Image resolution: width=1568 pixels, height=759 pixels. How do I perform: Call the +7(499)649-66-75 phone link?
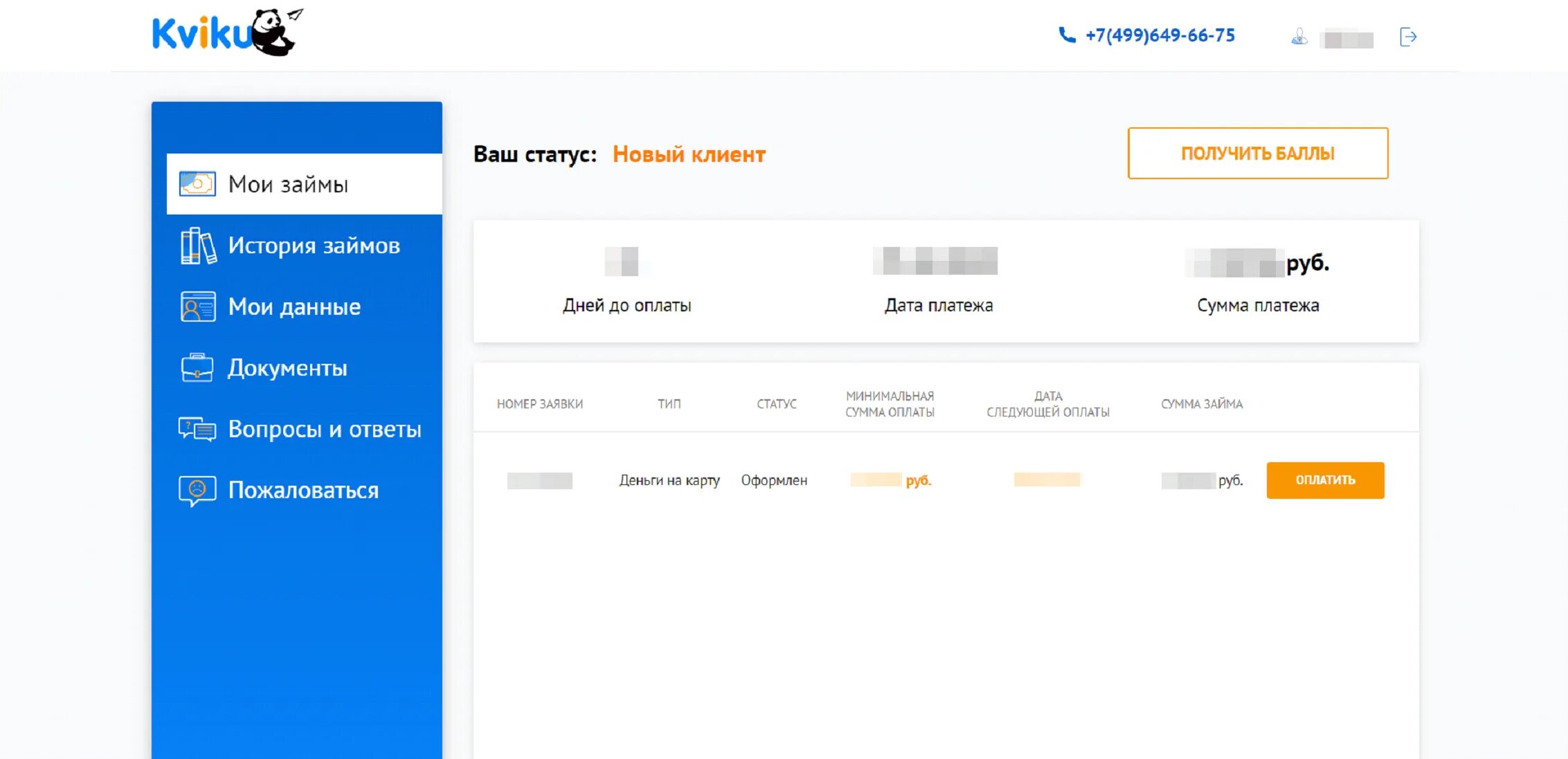click(x=1160, y=35)
